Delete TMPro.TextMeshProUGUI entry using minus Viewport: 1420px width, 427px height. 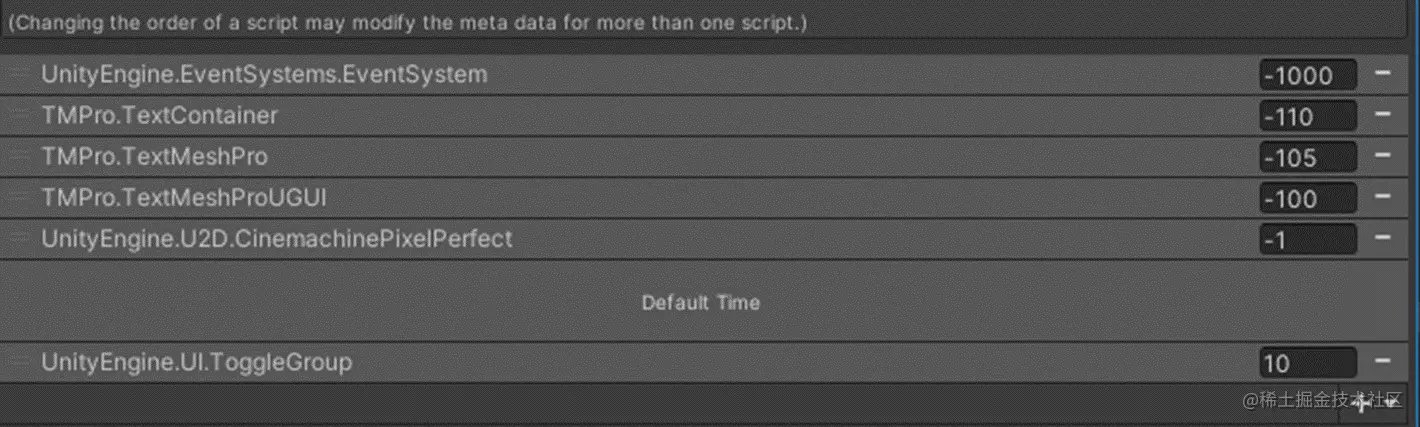[1383, 197]
